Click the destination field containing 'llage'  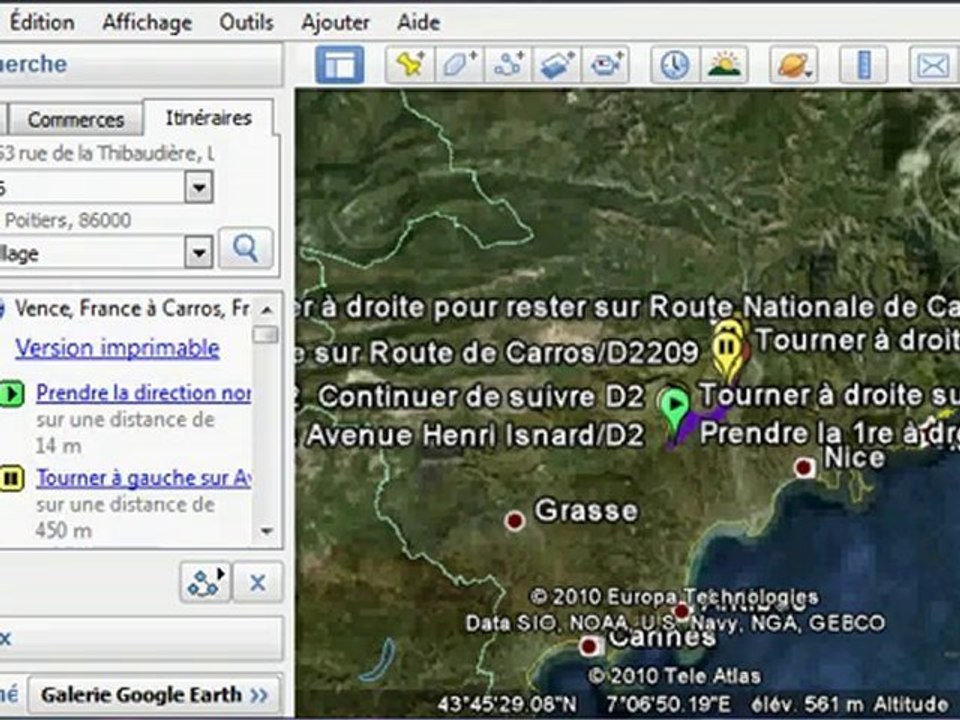click(92, 253)
